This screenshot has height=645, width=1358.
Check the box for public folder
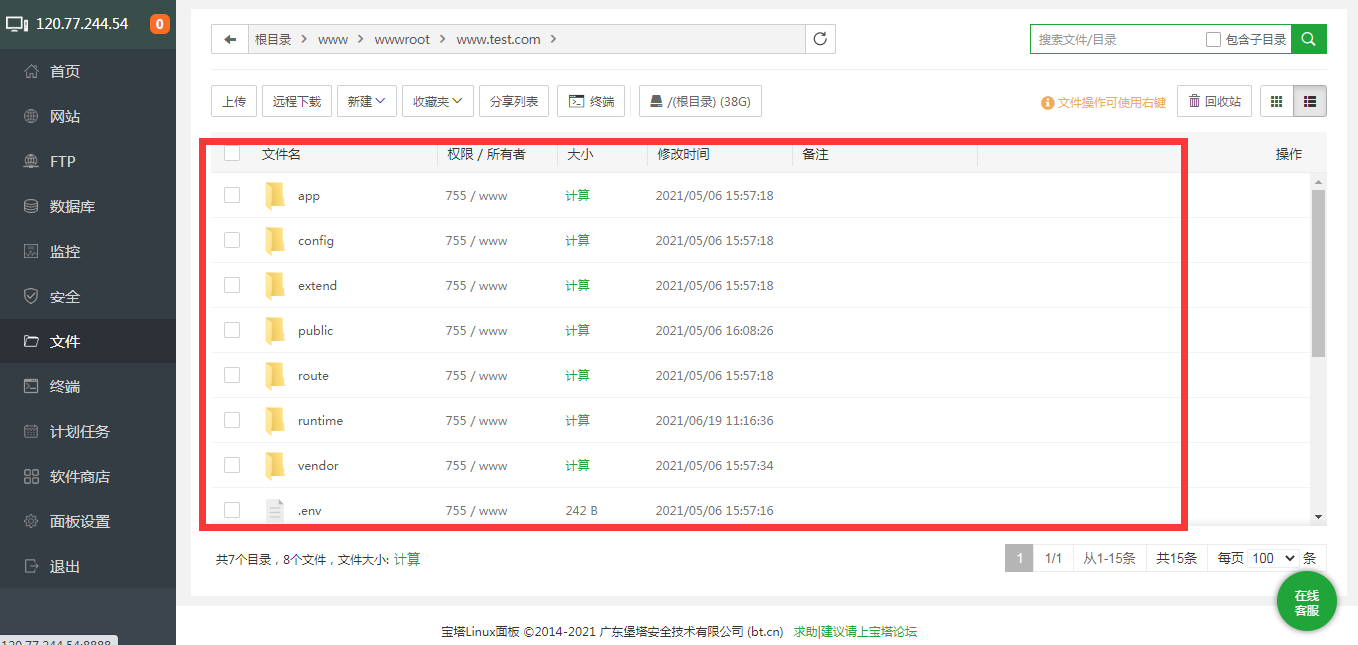point(232,330)
